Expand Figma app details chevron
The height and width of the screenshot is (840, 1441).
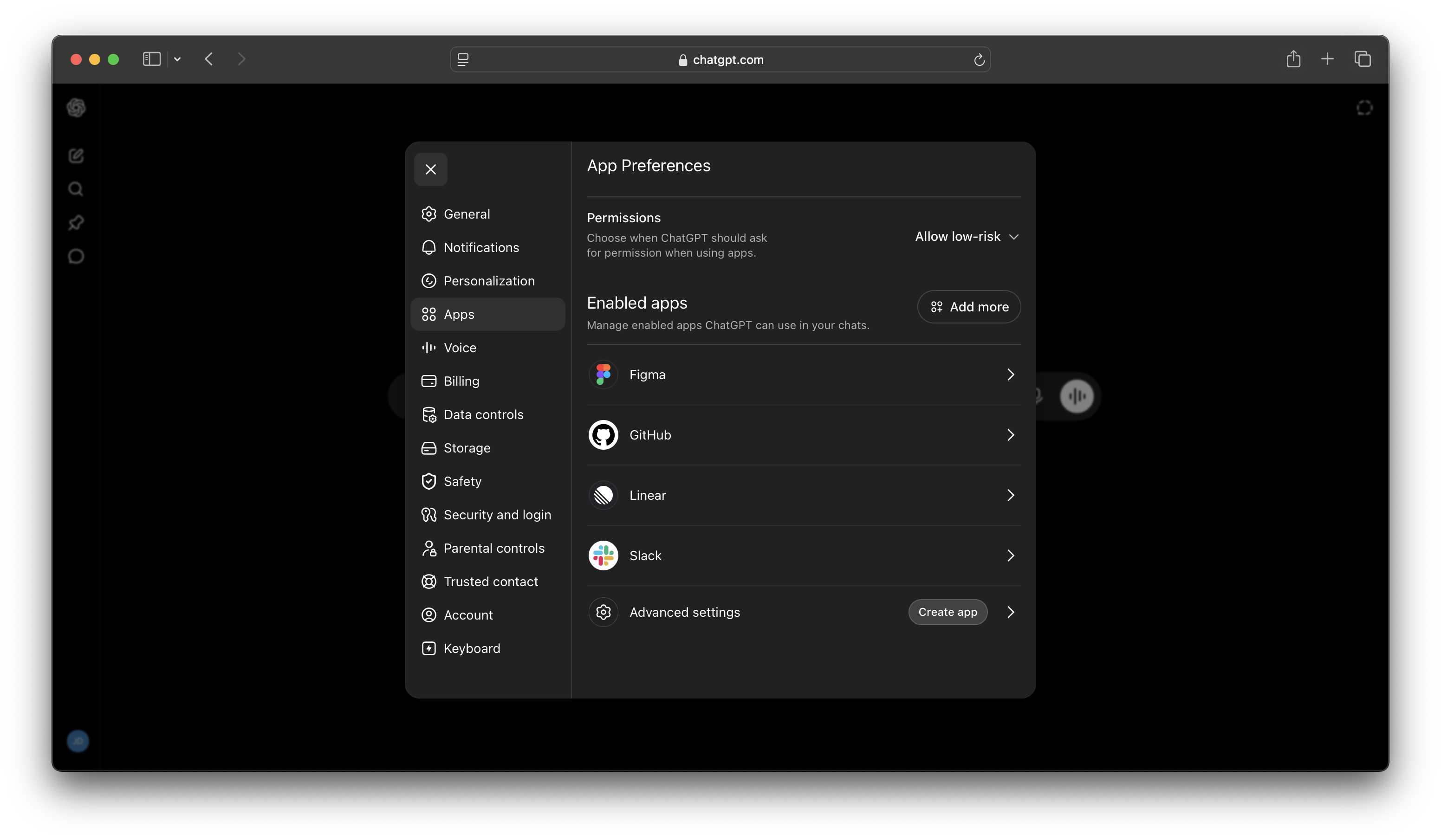click(1010, 375)
